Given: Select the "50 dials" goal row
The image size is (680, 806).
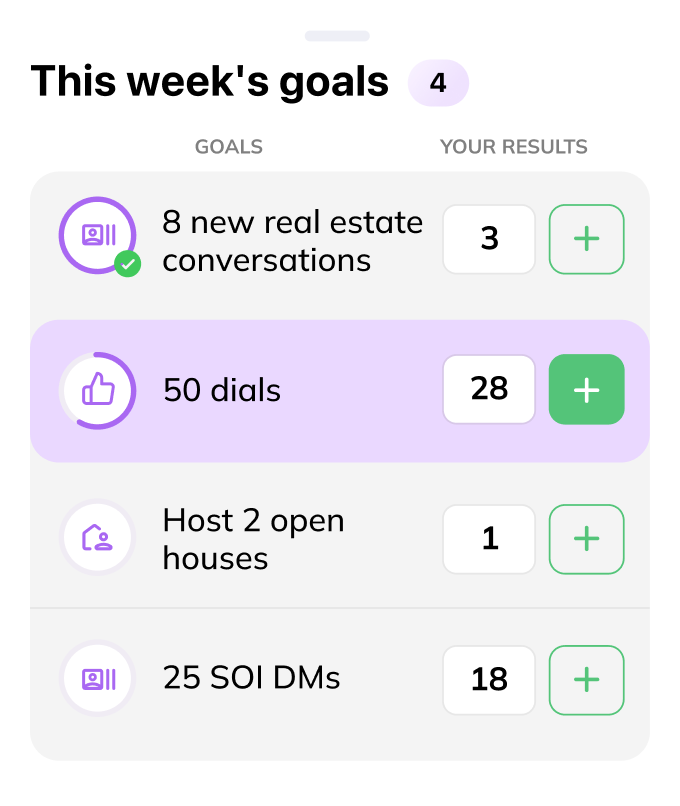Looking at the screenshot, I should [x=222, y=390].
